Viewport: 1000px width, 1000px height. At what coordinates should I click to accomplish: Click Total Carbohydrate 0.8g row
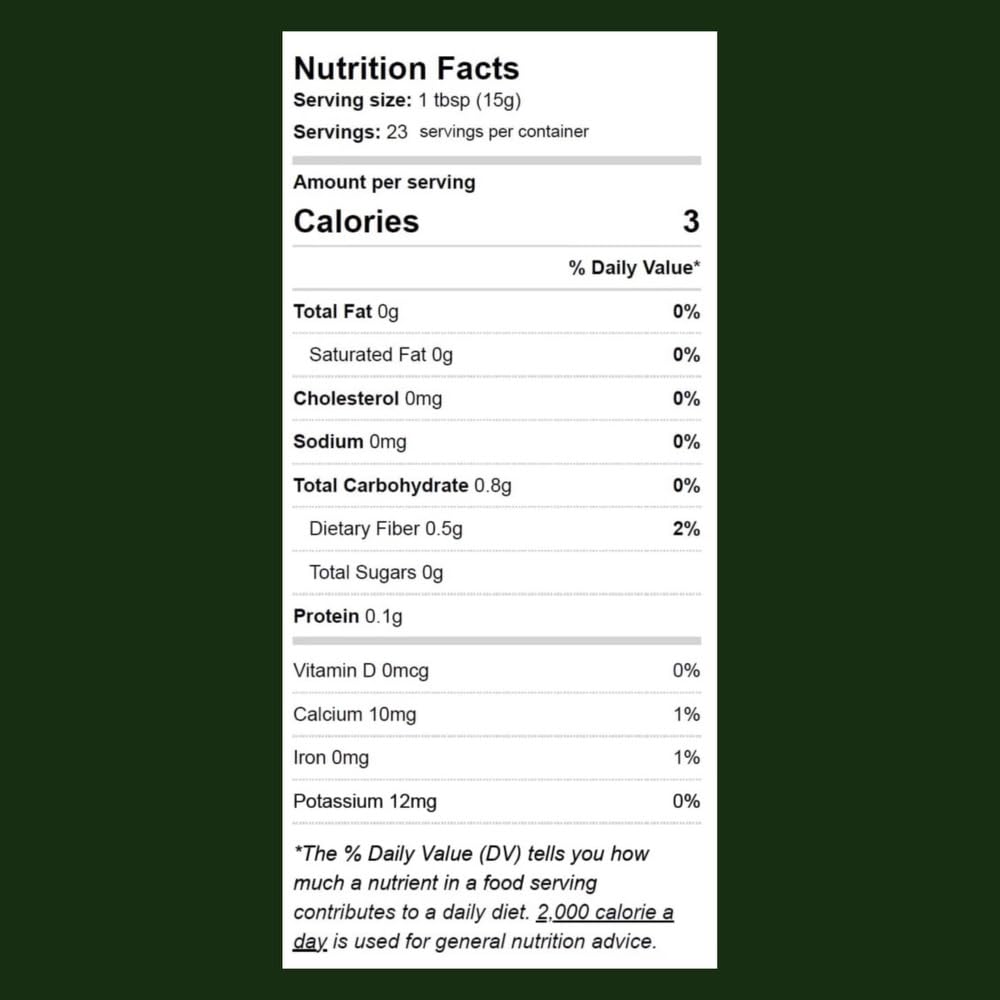point(497,485)
